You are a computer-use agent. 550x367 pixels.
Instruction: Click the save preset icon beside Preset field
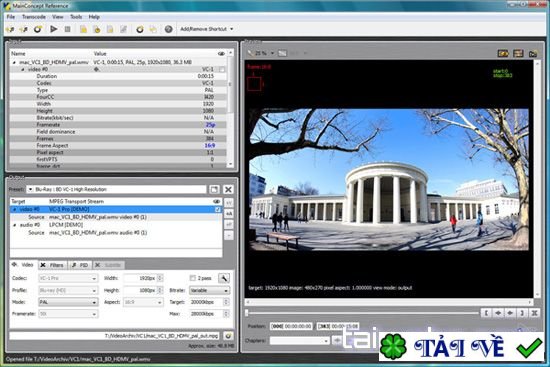(x=214, y=189)
